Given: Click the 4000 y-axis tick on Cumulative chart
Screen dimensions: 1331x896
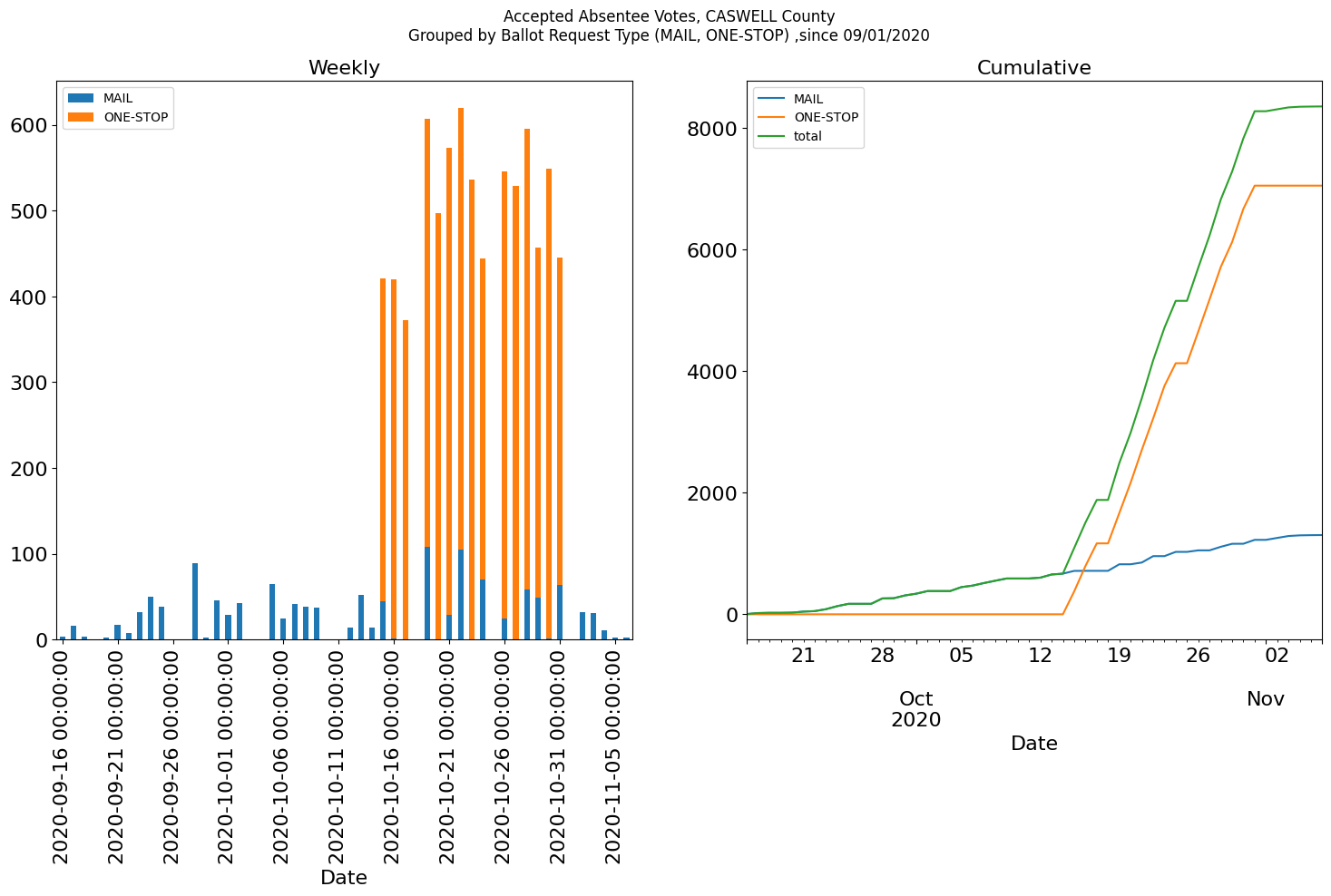Looking at the screenshot, I should [714, 372].
